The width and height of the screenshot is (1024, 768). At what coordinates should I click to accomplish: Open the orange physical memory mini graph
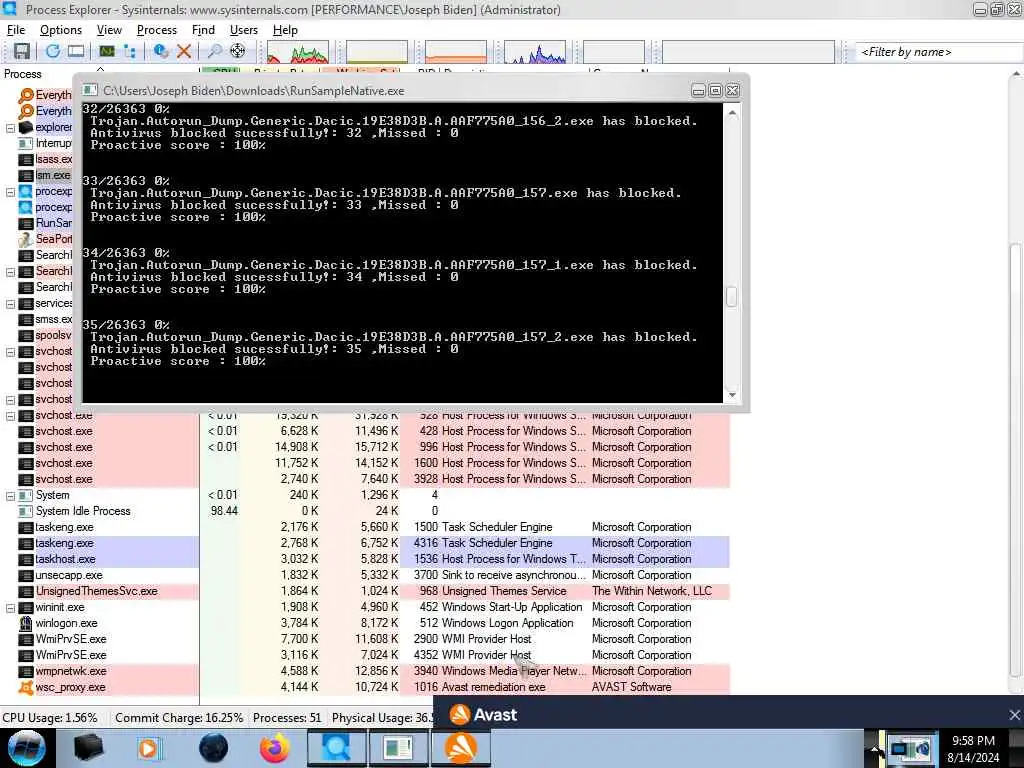[456, 52]
